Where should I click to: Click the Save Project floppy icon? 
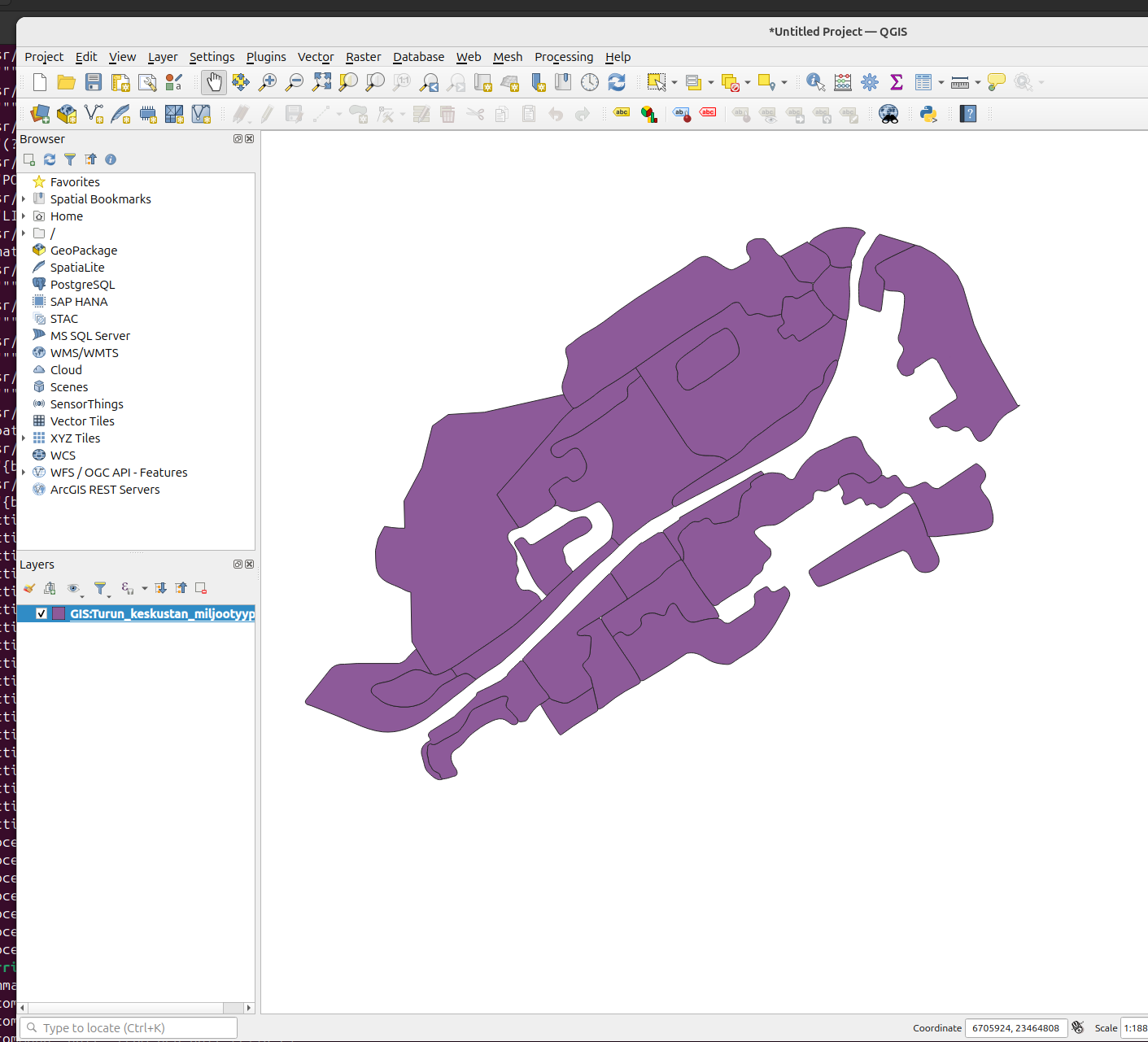[94, 82]
